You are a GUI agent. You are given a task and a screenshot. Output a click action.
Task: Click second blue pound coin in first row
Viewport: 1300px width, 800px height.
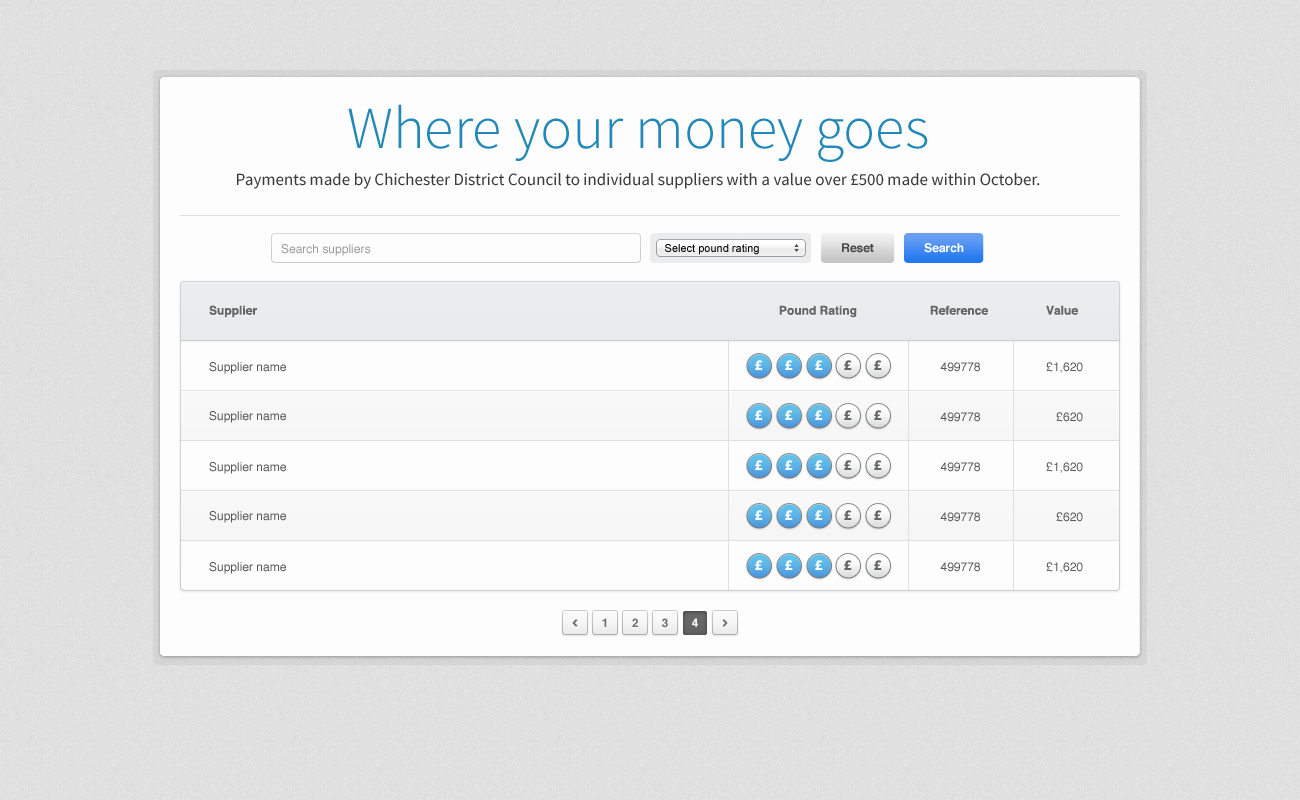tap(789, 366)
